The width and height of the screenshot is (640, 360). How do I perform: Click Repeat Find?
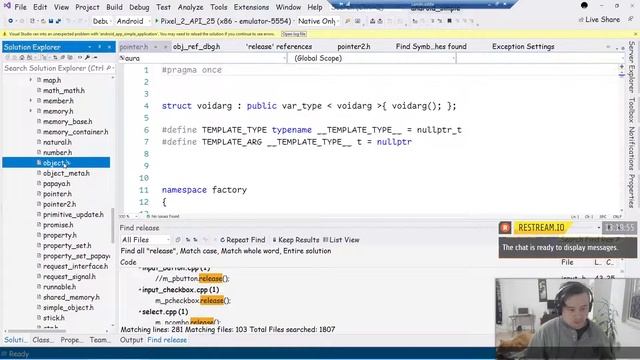tap(243, 240)
